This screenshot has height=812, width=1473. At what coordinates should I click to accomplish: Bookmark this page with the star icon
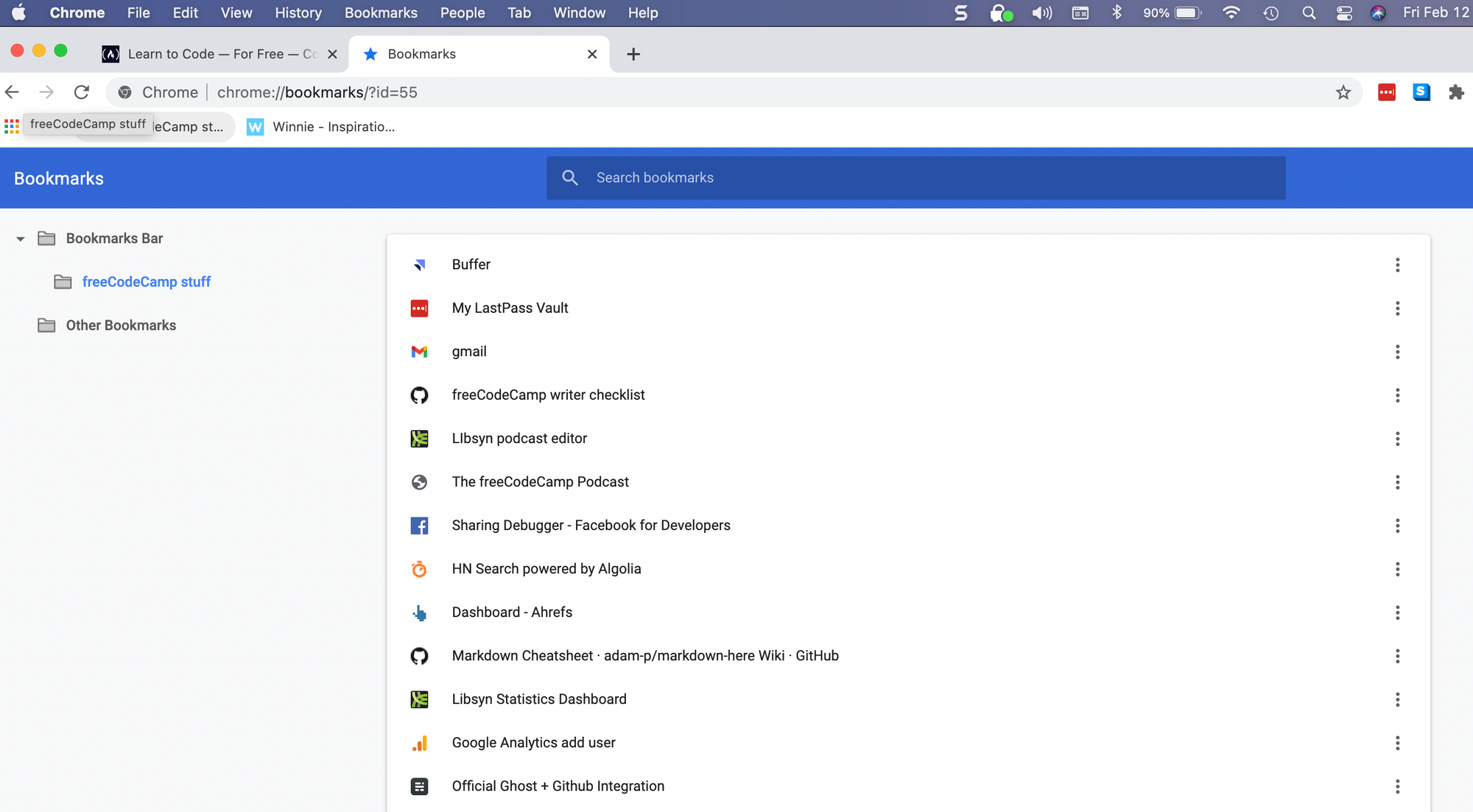1343,92
